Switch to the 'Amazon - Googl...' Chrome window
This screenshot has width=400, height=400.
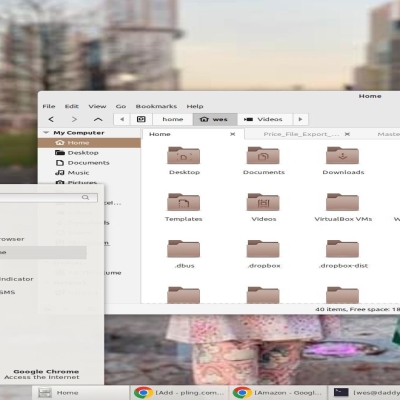(x=278, y=393)
